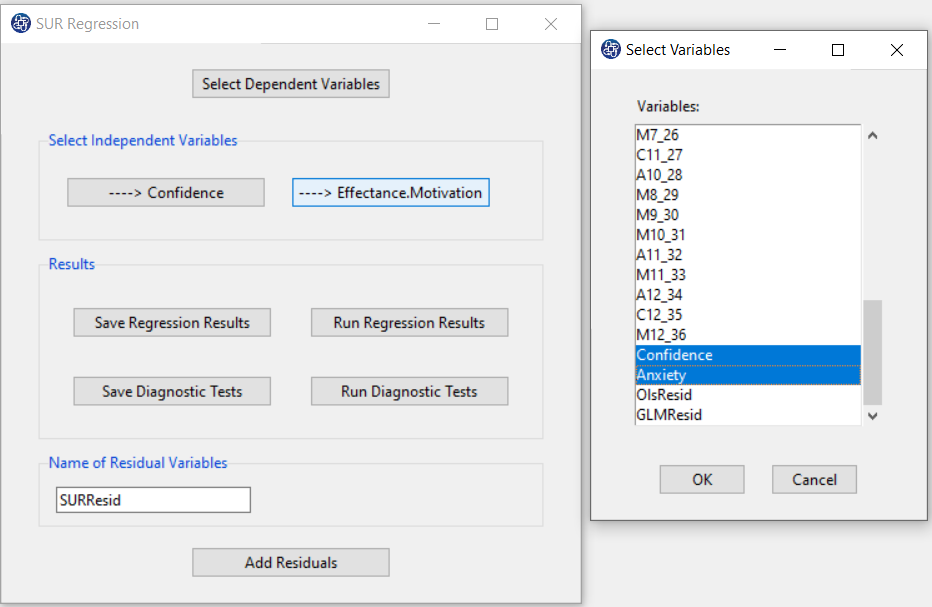Save Regression Results
Viewport: 932px width, 607px height.
coord(172,322)
